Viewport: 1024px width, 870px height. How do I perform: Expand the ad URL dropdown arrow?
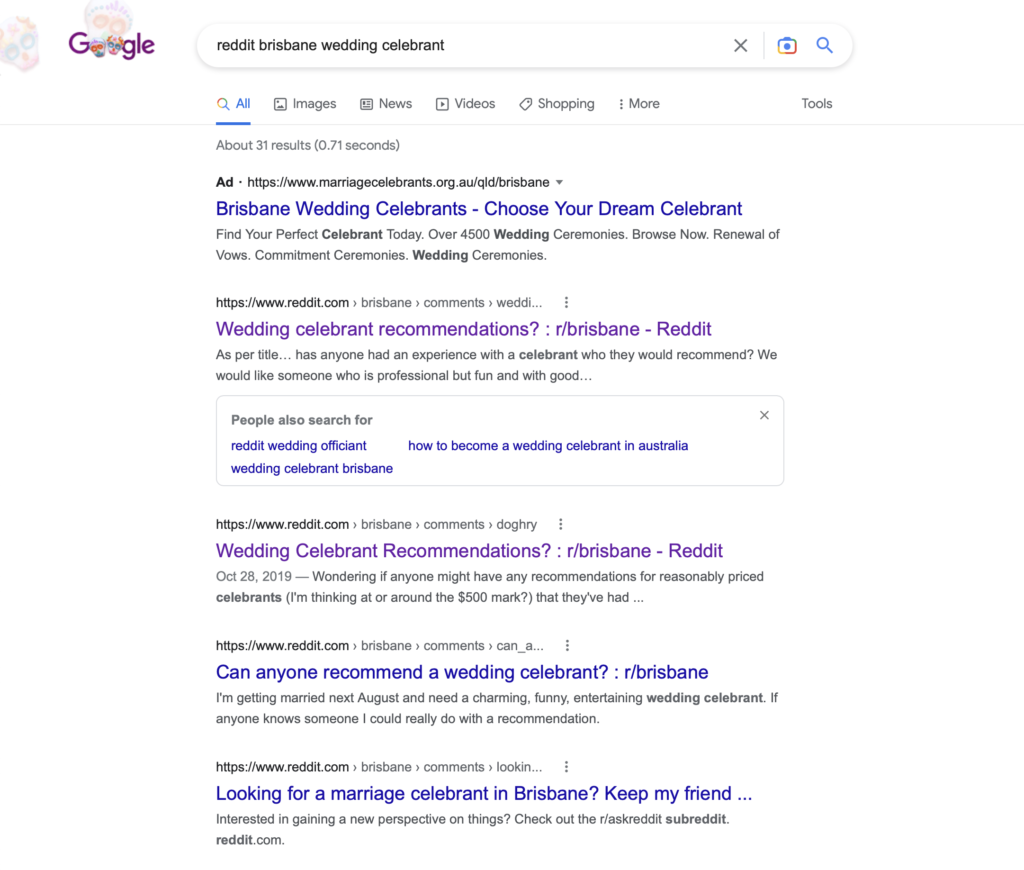tap(559, 182)
